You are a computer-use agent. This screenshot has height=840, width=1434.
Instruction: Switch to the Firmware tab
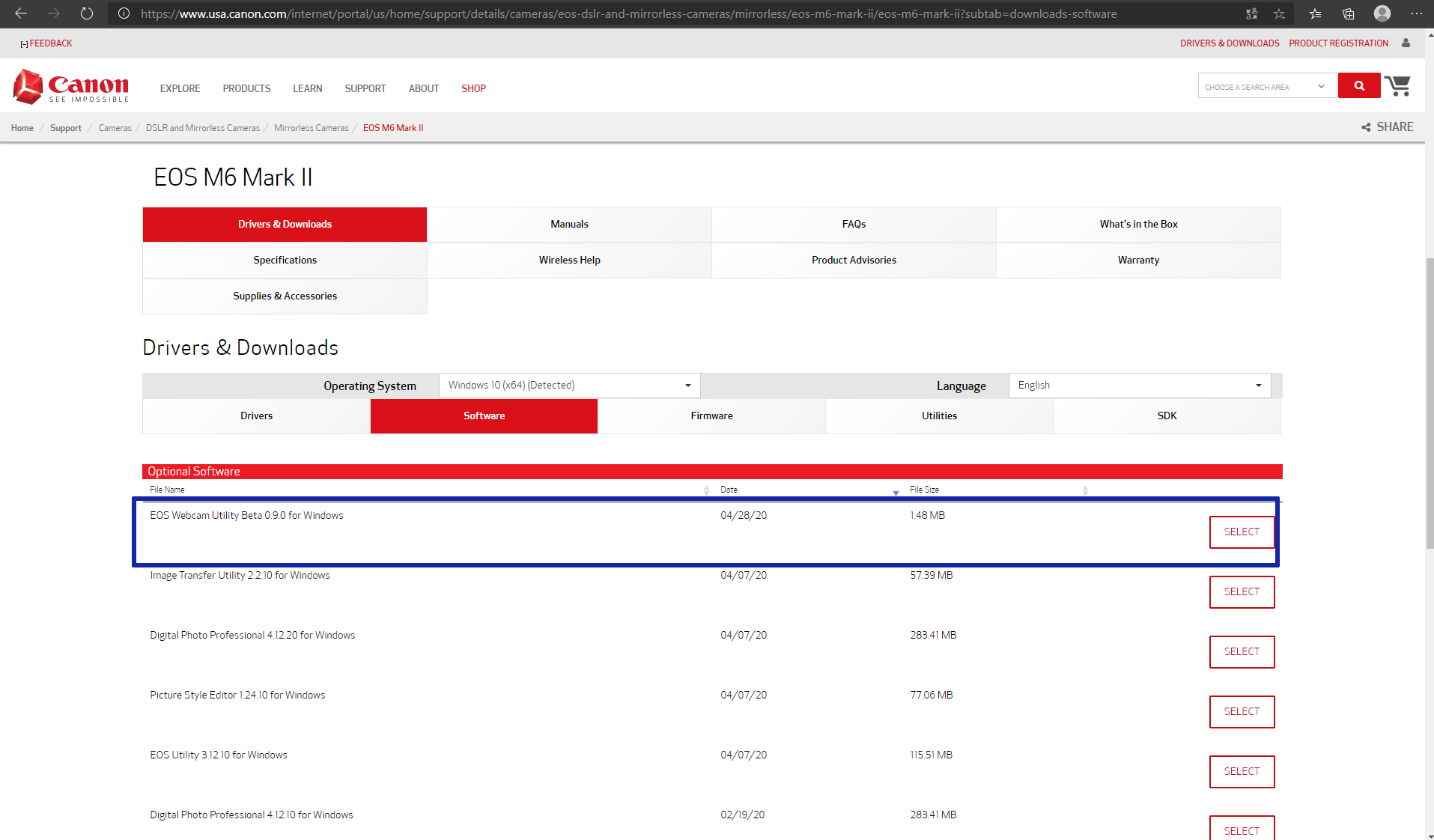(711, 416)
